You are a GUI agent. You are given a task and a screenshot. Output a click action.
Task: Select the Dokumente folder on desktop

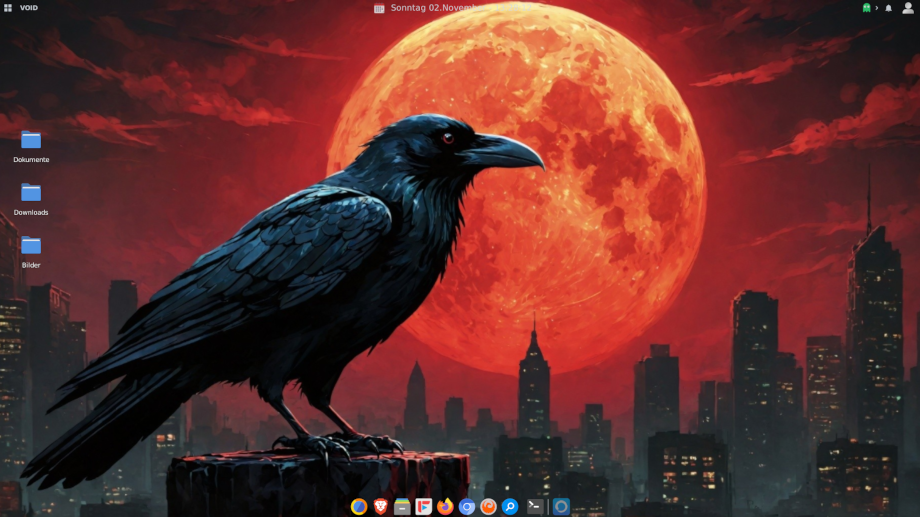(x=31, y=140)
